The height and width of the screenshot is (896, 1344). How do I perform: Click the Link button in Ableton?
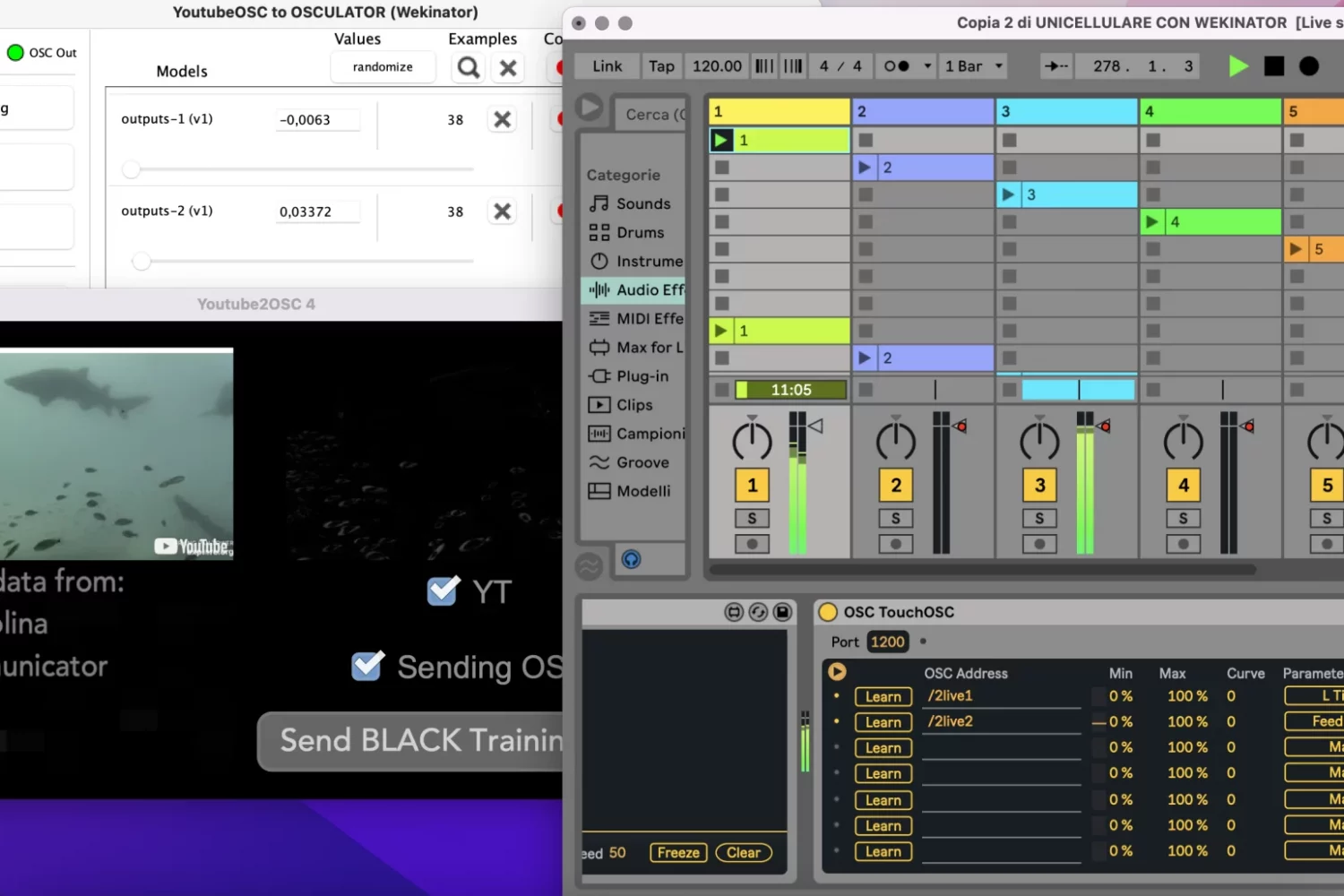click(x=607, y=66)
